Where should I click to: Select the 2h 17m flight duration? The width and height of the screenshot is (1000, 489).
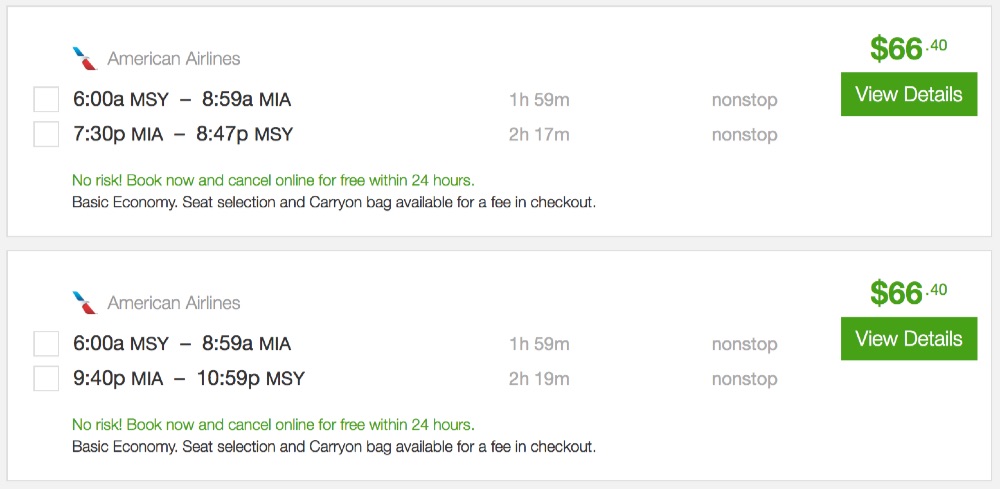(x=539, y=134)
